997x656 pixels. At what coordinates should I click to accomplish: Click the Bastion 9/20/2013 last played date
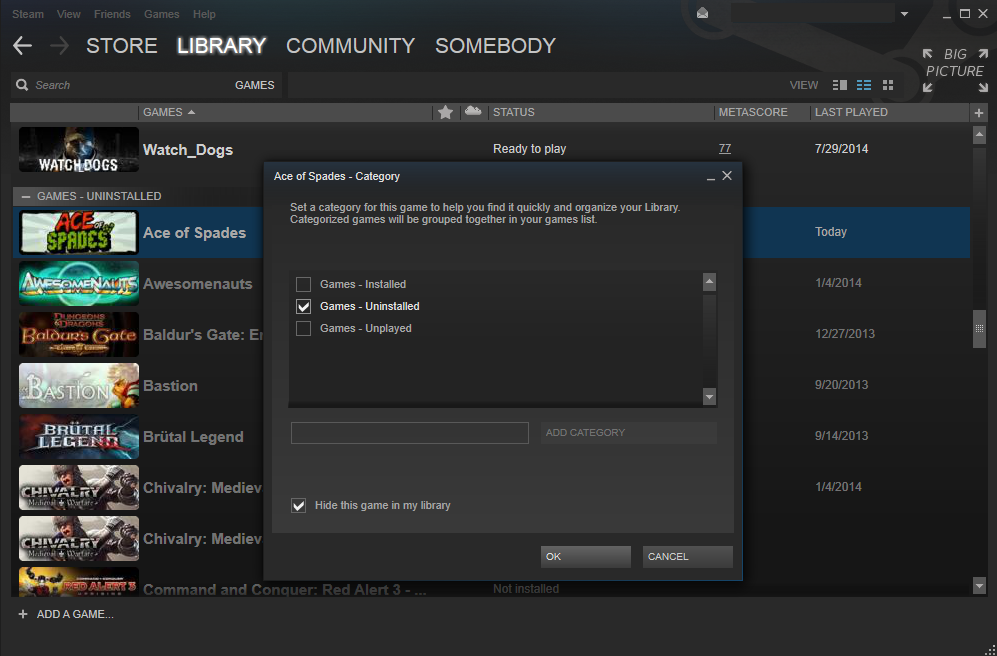842,385
